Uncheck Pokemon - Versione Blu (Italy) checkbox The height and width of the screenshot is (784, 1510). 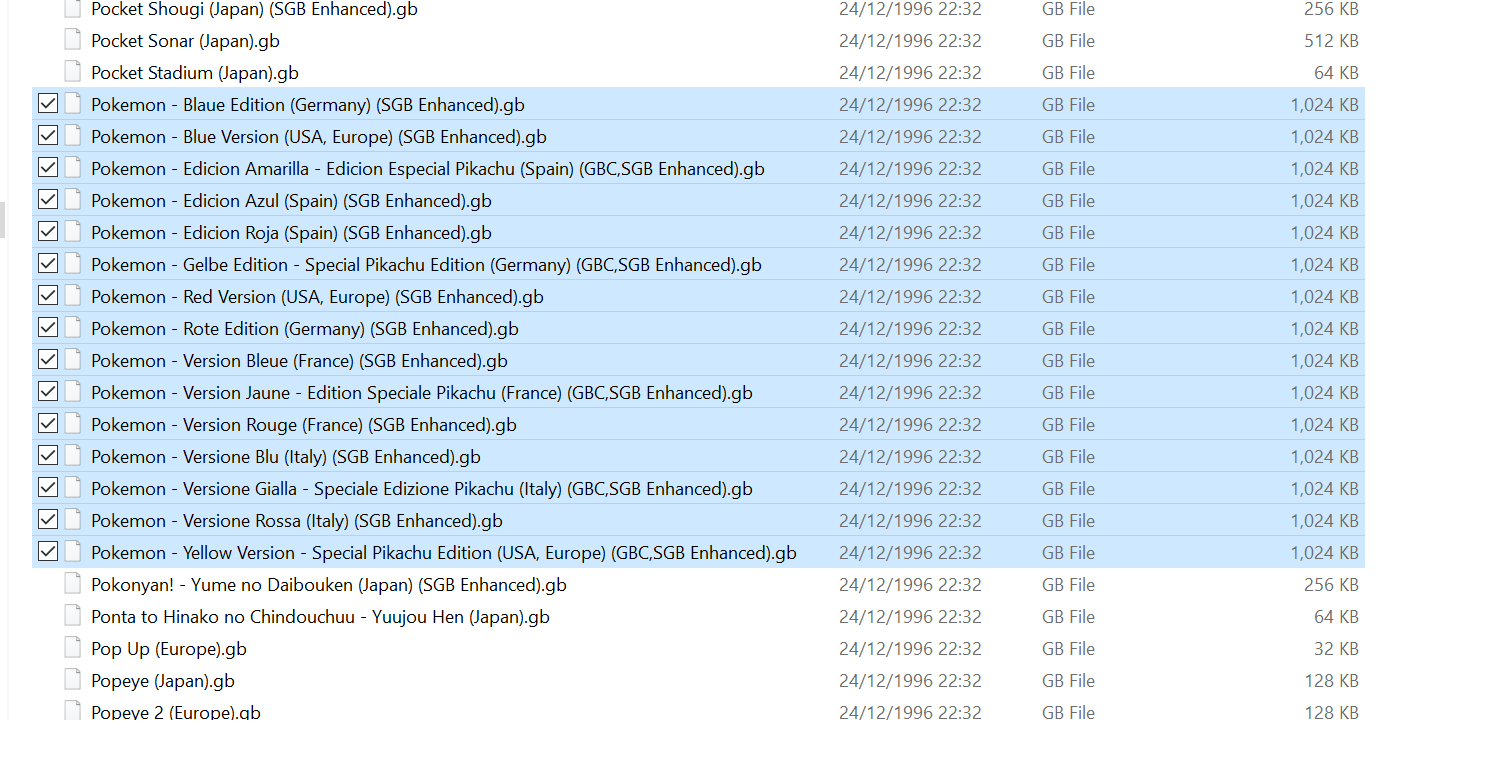pyautogui.click(x=47, y=455)
